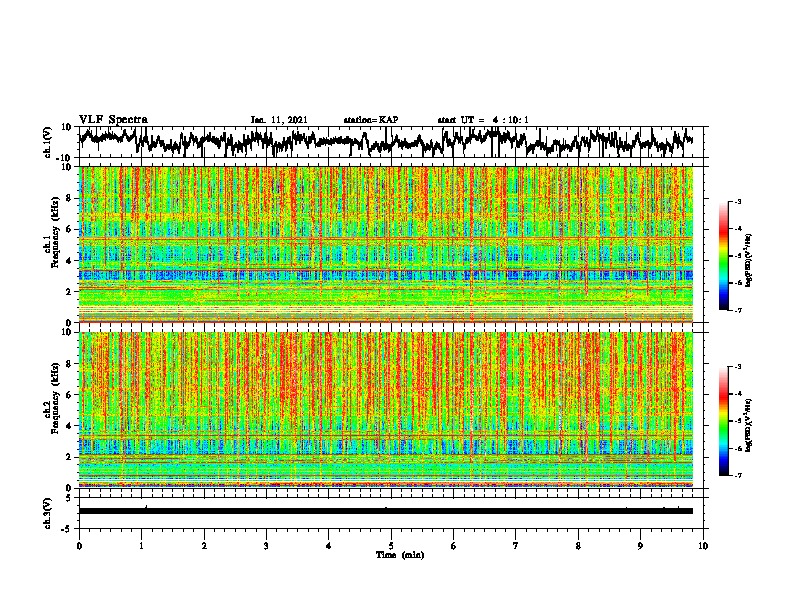The width and height of the screenshot is (792, 612).
Task: Click the ch.1 PSD color scale bar
Action: pyautogui.click(x=724, y=256)
